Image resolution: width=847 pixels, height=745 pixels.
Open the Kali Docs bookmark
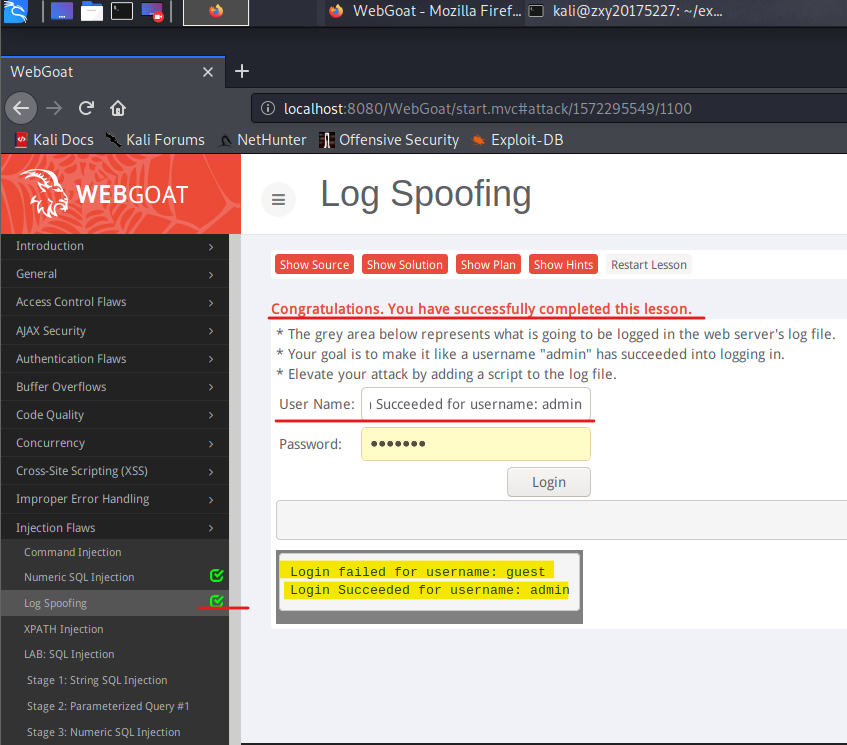55,140
